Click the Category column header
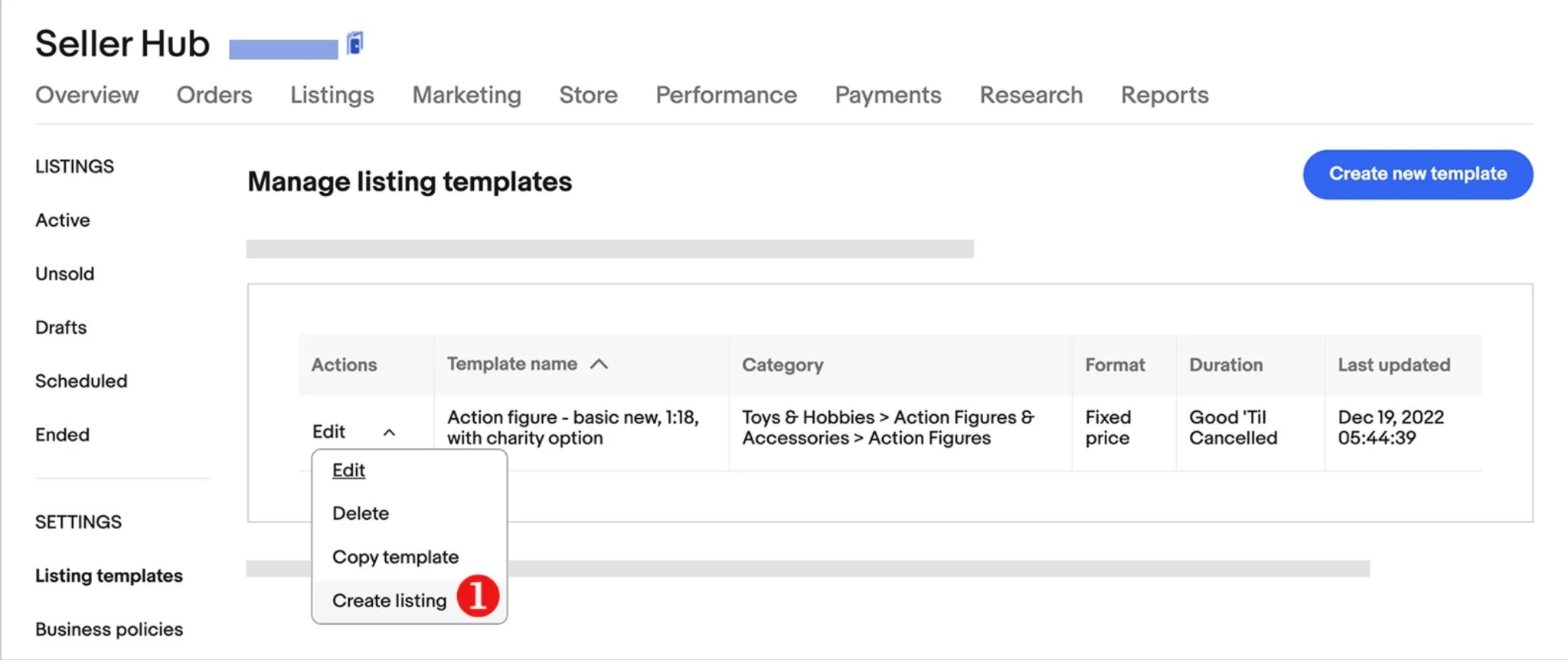 [x=782, y=365]
